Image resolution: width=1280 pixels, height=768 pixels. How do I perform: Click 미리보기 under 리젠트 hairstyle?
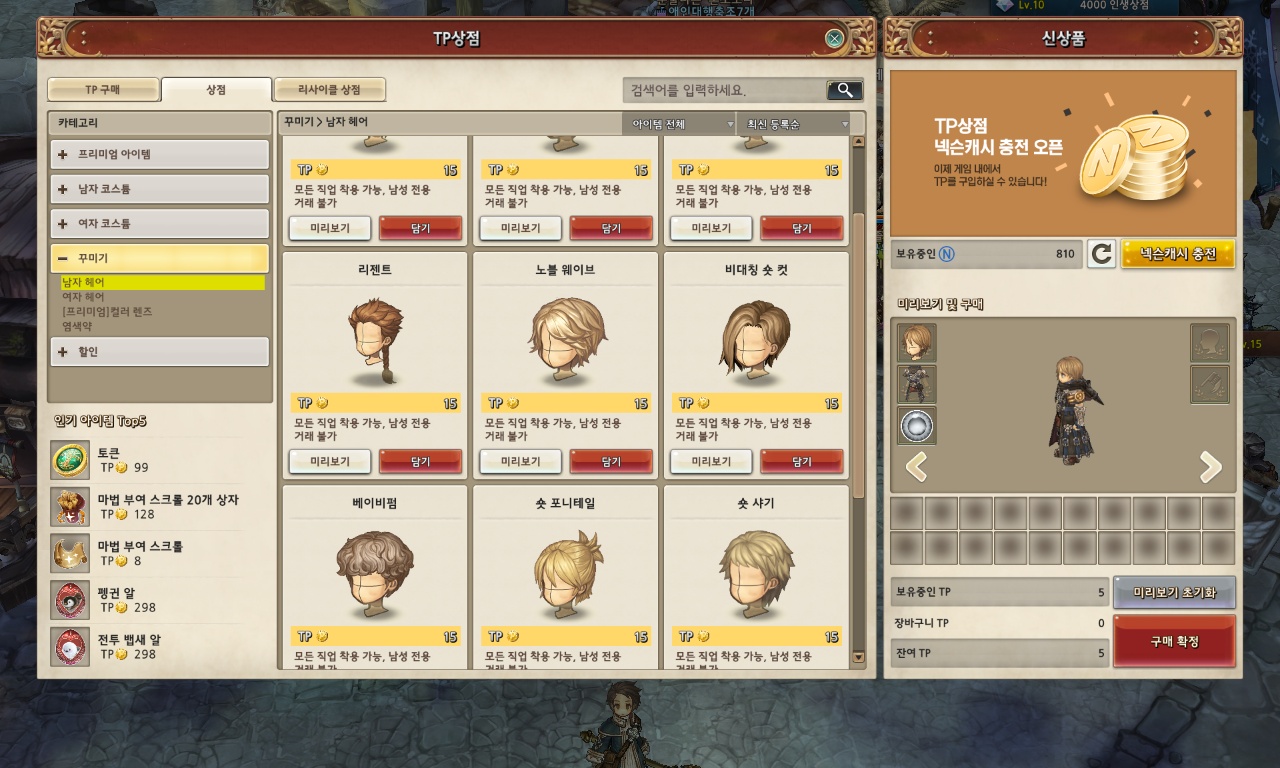click(330, 461)
